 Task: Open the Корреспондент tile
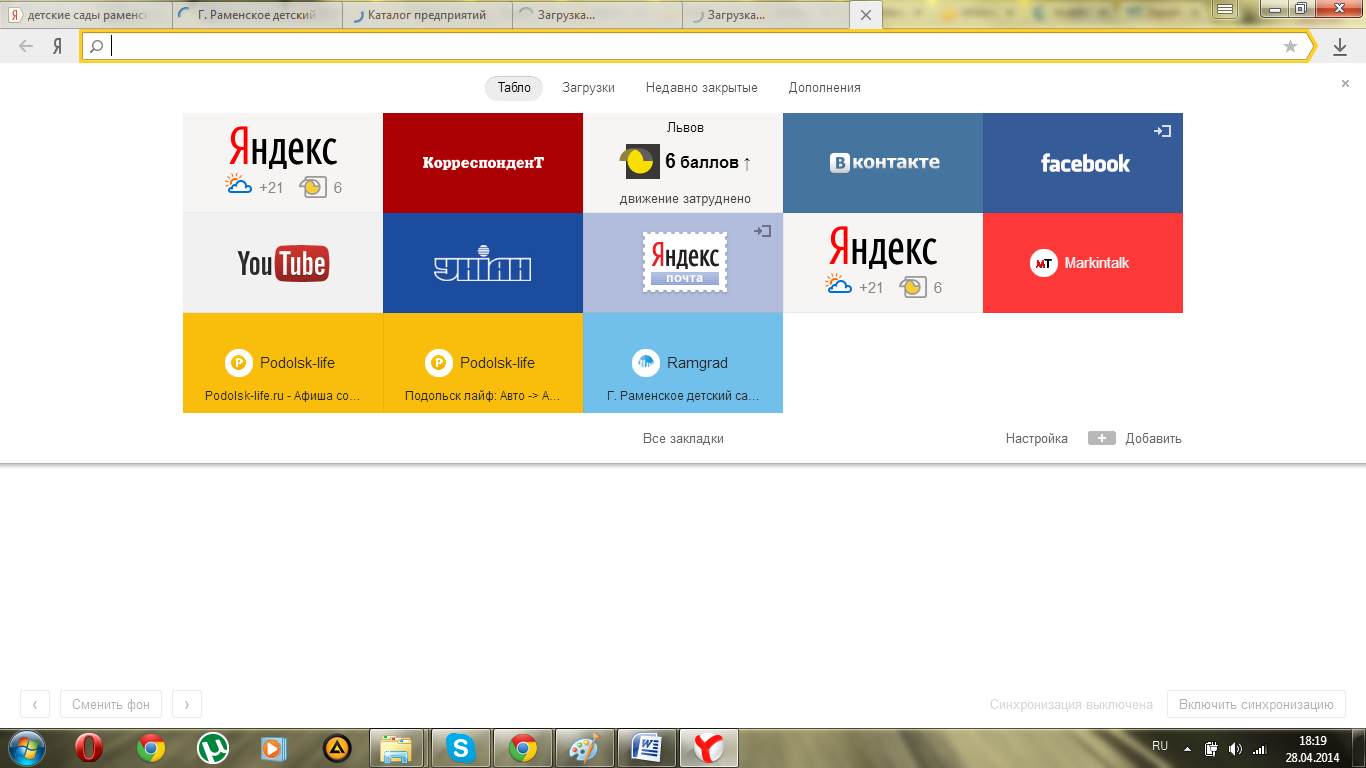[483, 163]
